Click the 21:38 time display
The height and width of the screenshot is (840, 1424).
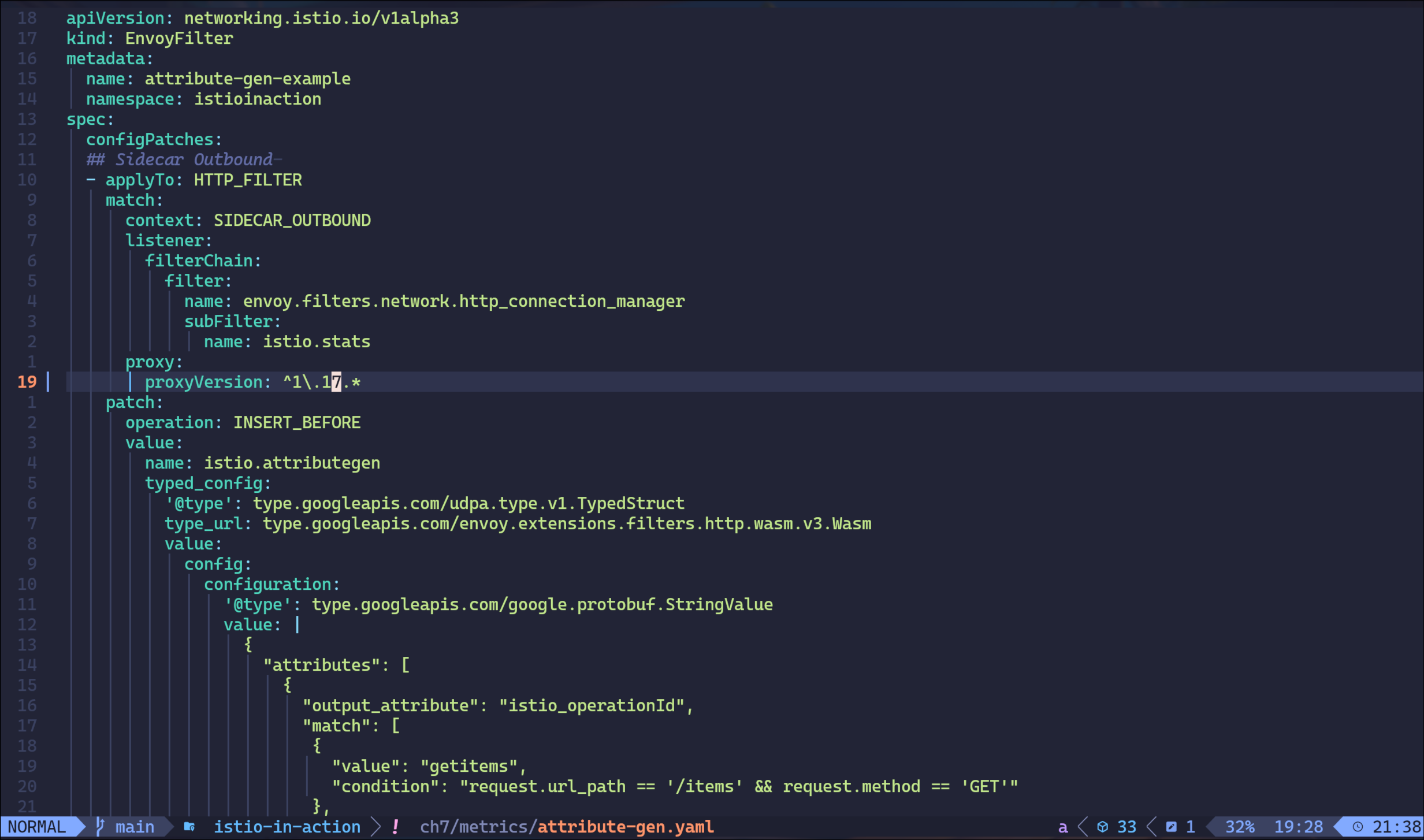pos(1396,827)
